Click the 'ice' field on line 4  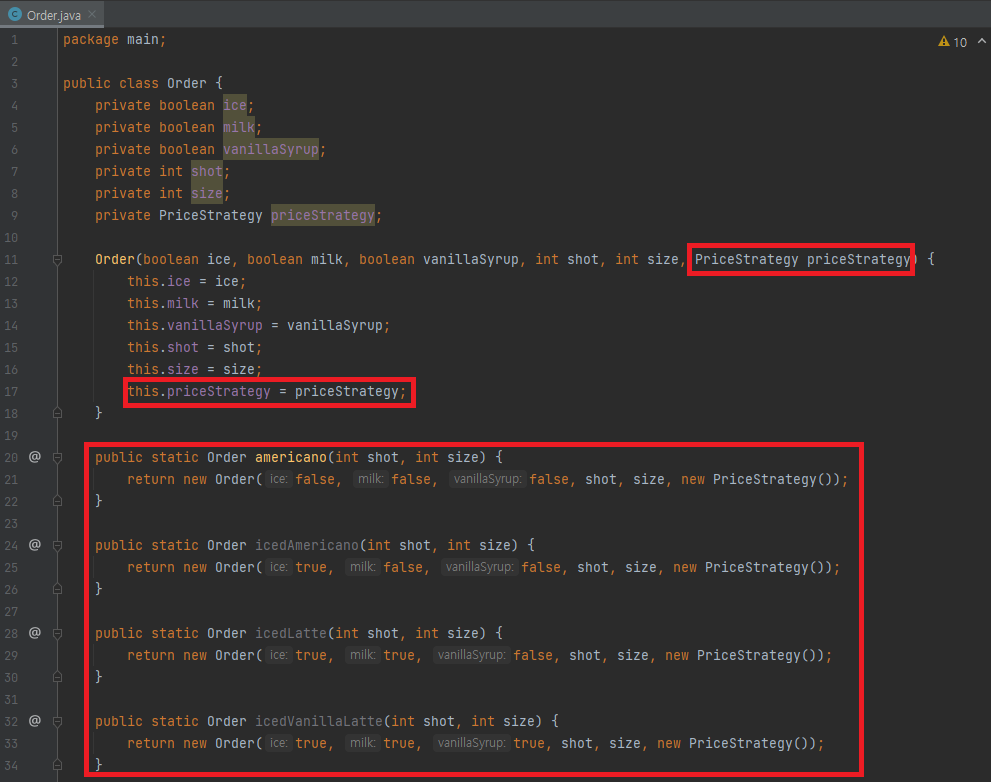point(234,106)
